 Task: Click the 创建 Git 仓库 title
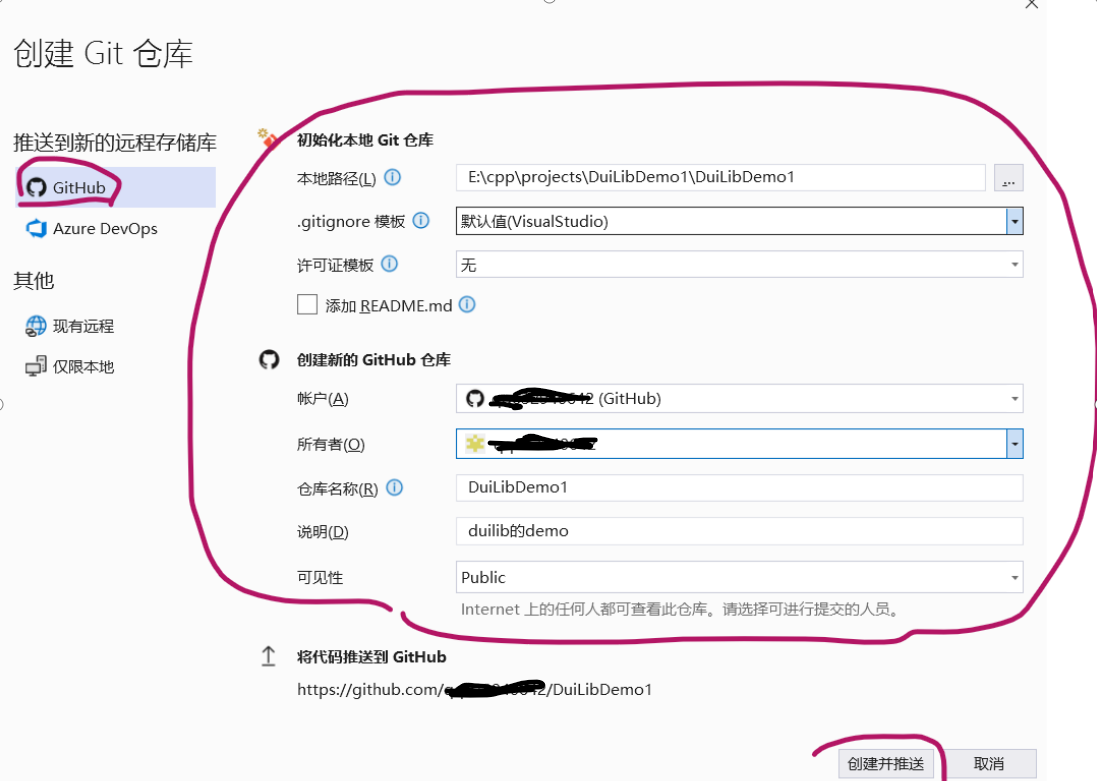point(103,54)
